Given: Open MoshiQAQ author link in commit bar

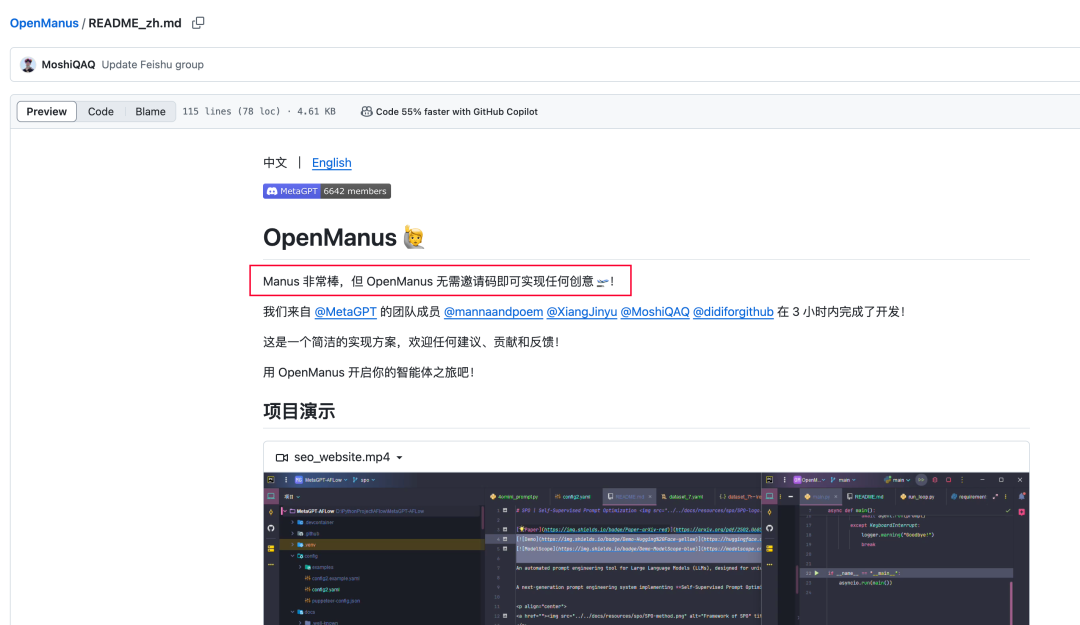Looking at the screenshot, I should 68,65.
